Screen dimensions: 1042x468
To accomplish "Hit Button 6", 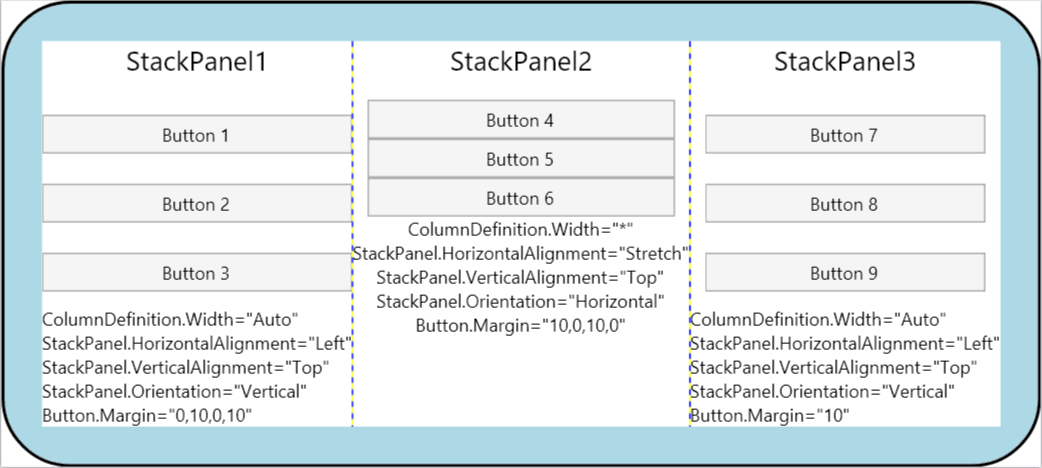I will [520, 198].
